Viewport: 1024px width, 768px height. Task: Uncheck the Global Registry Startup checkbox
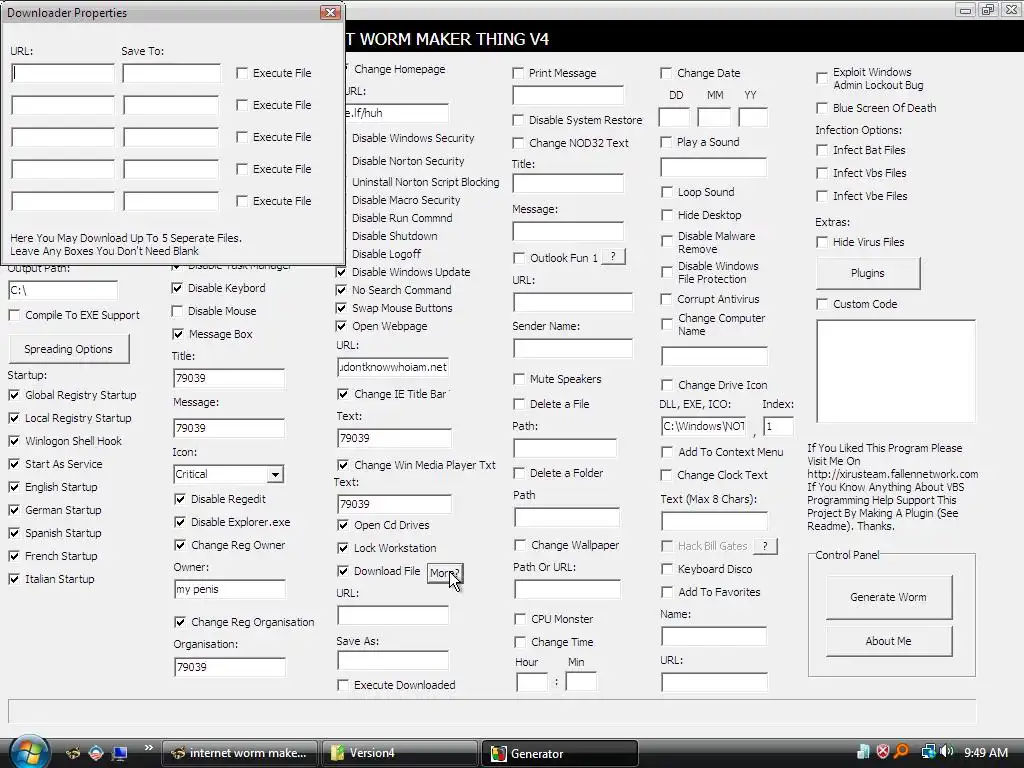click(14, 395)
